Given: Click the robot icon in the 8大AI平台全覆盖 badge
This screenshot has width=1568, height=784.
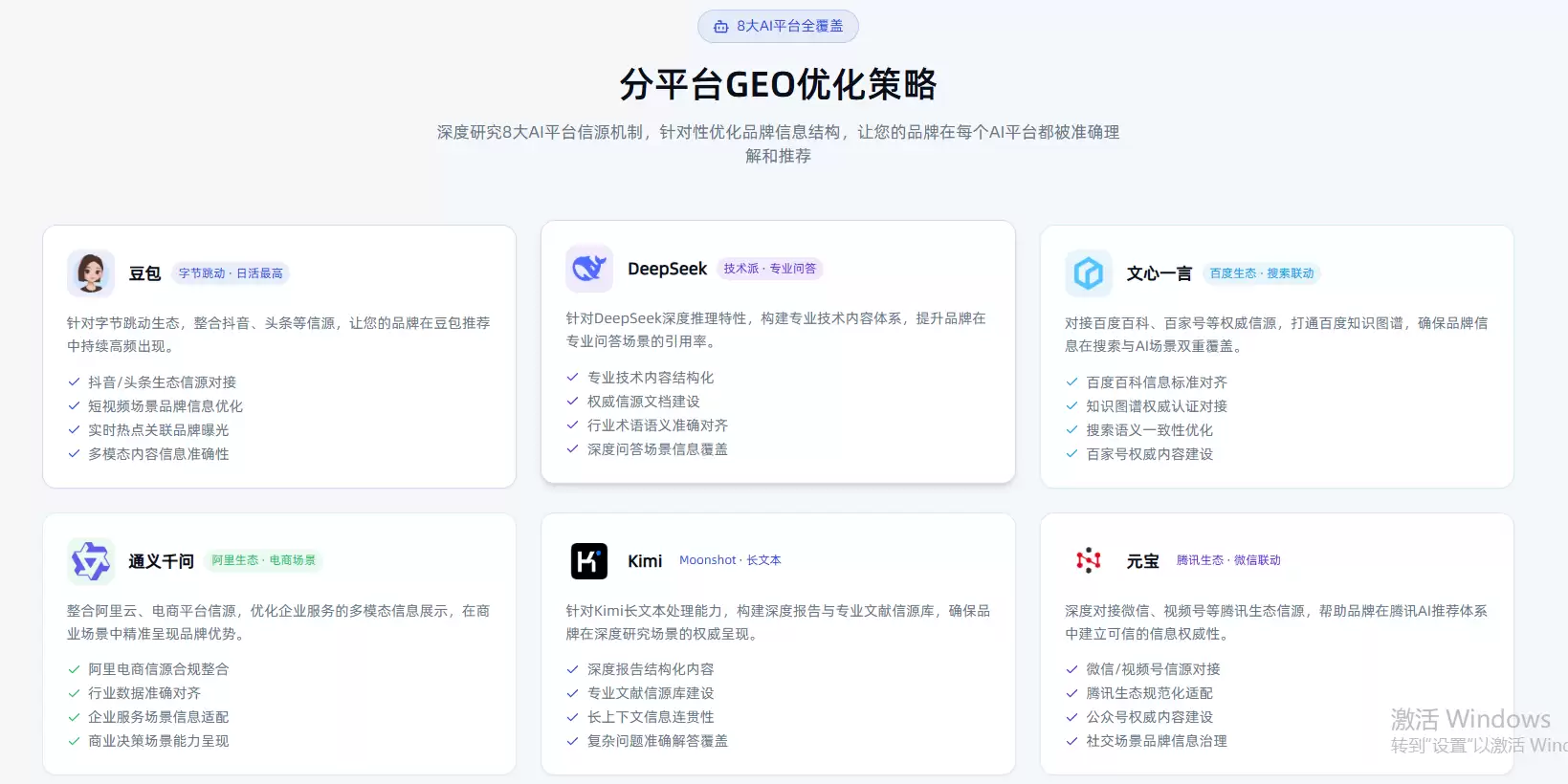Looking at the screenshot, I should [x=721, y=27].
